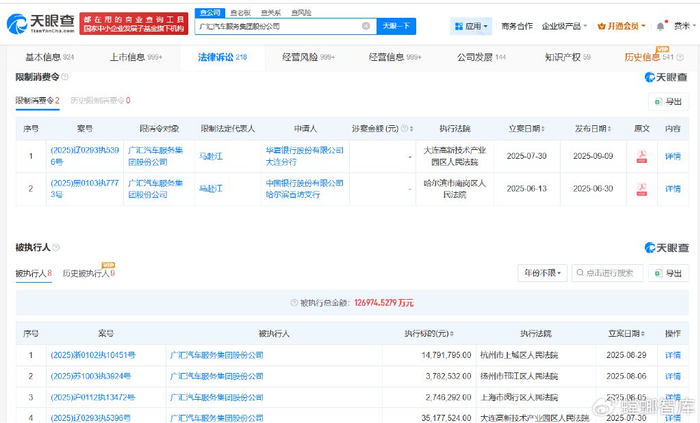This screenshot has width=700, height=423.
Task: Clear the search box with the X icon
Action: [366, 26]
